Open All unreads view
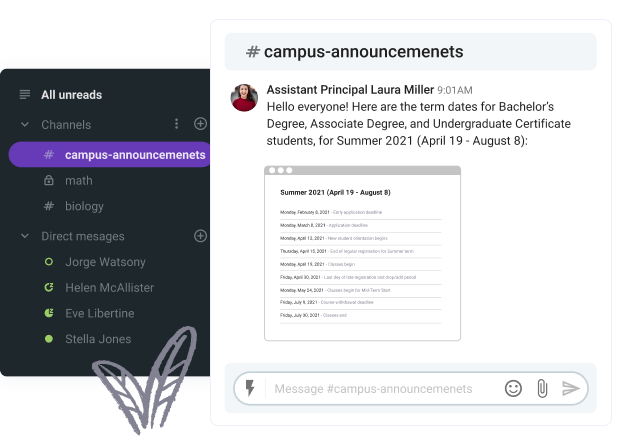The image size is (634, 445). pos(71,95)
